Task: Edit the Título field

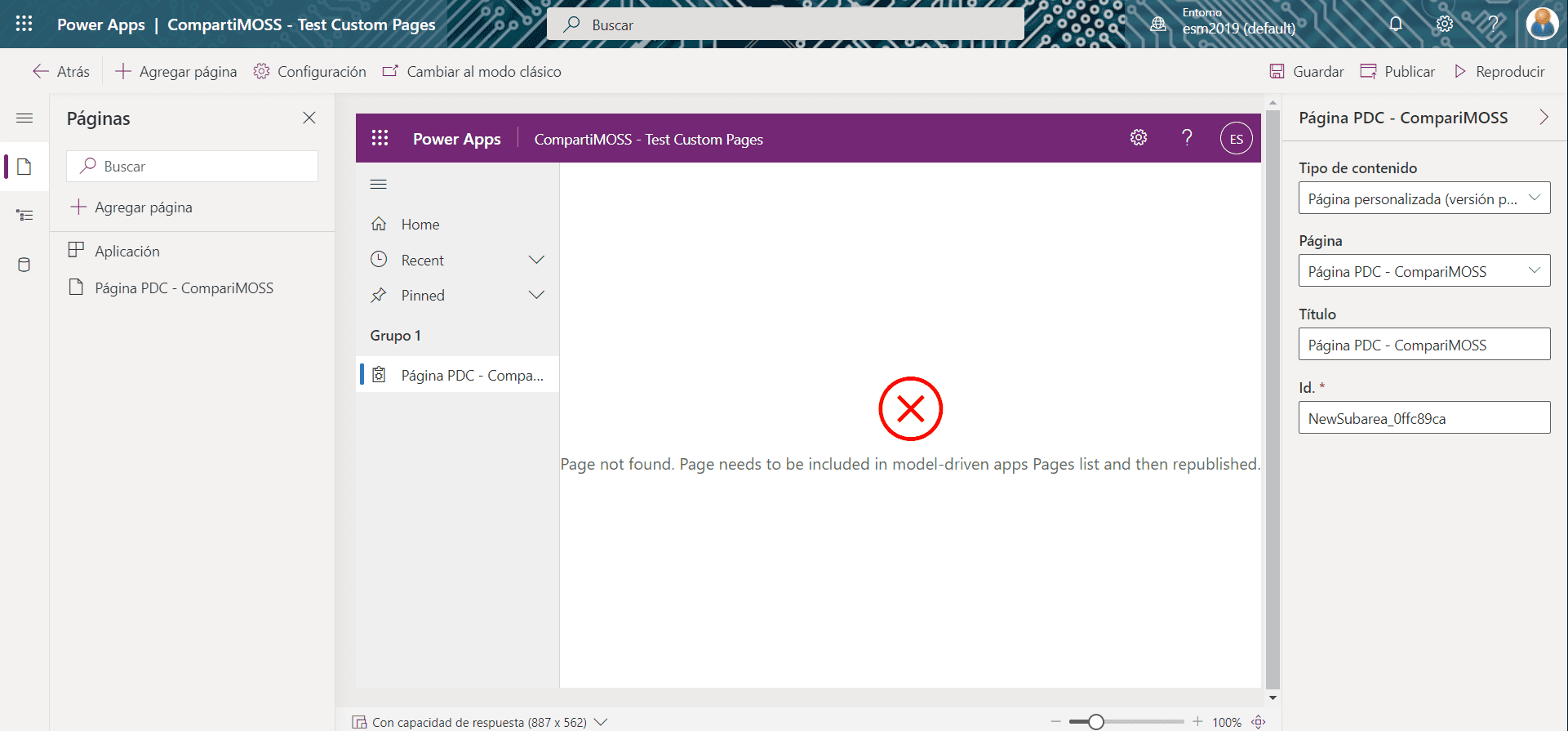Action: point(1424,345)
